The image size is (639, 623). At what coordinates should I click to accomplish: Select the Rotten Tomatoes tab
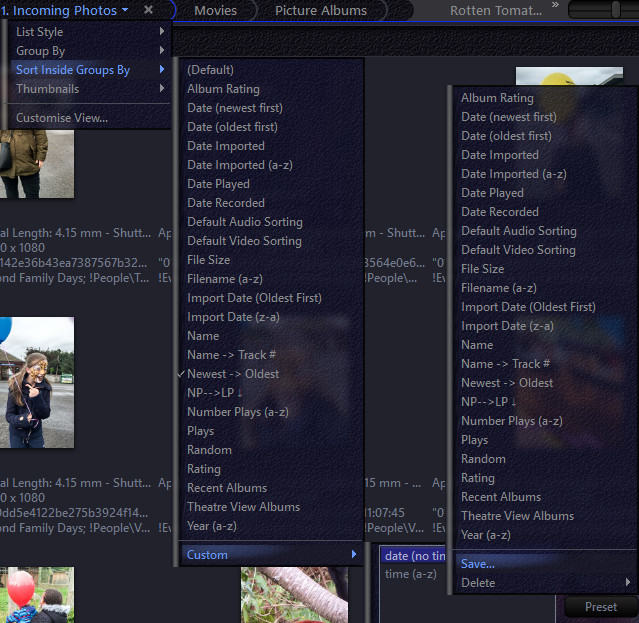point(496,11)
